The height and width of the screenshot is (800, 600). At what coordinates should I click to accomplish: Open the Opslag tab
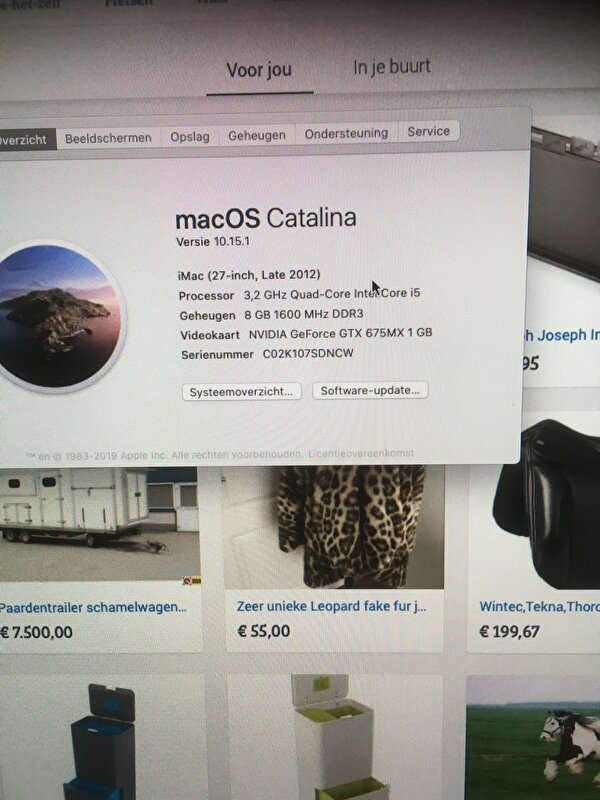[190, 137]
